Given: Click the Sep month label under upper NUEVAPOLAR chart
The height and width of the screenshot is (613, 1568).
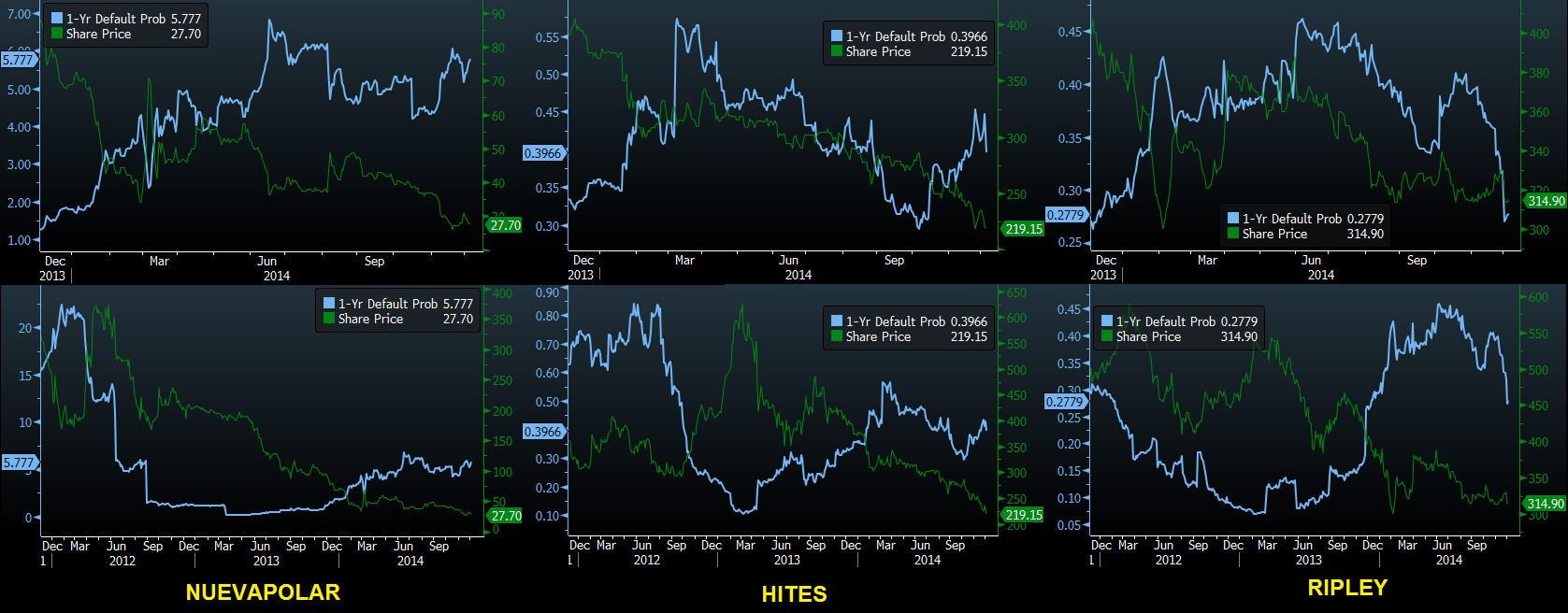Looking at the screenshot, I should coord(374,262).
